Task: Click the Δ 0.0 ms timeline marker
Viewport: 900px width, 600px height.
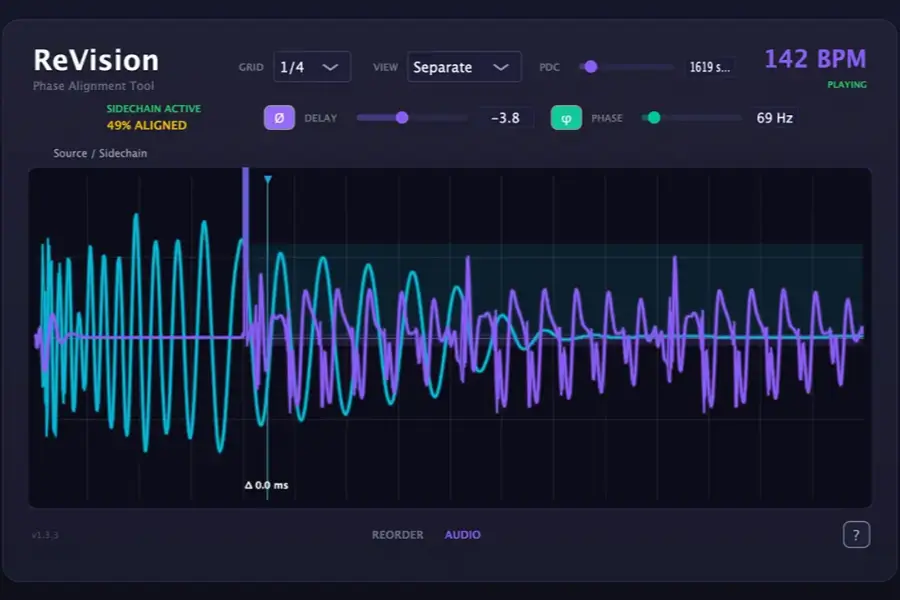Action: tap(268, 483)
